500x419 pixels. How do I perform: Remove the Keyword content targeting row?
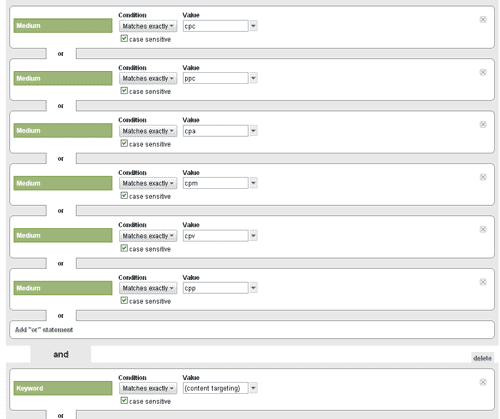tap(483, 382)
